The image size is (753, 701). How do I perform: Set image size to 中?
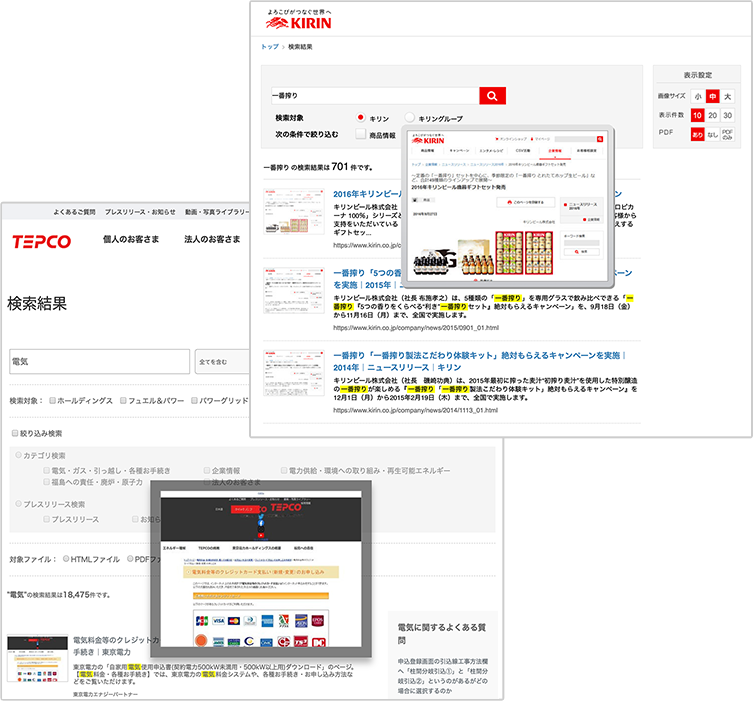(x=713, y=97)
